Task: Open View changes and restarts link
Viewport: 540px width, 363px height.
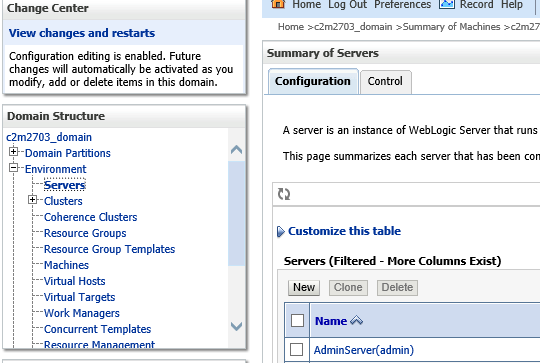Action: (82, 33)
